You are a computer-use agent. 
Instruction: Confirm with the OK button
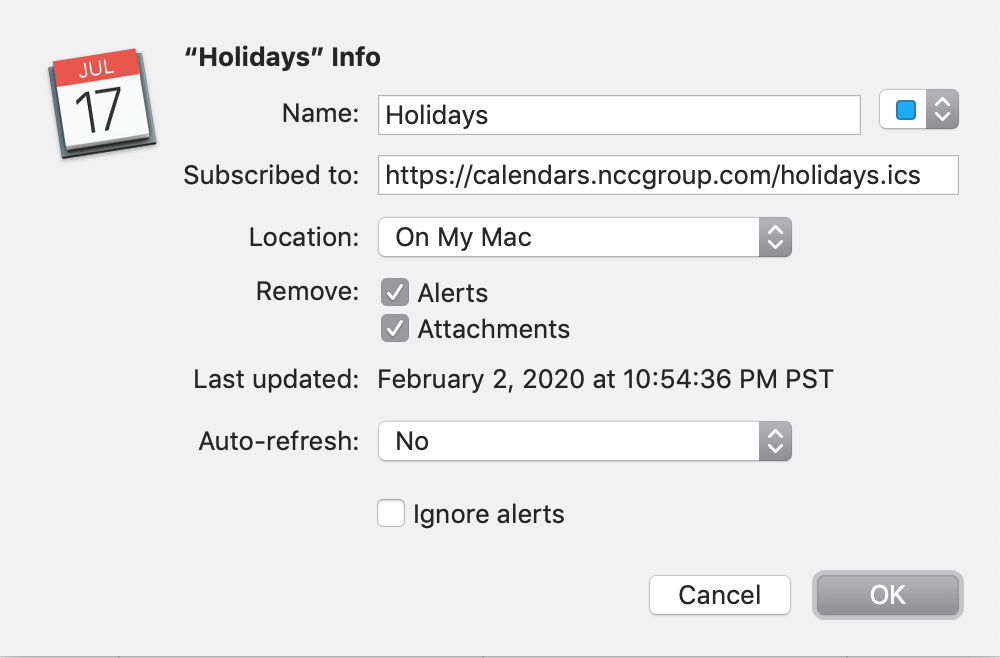tap(887, 595)
